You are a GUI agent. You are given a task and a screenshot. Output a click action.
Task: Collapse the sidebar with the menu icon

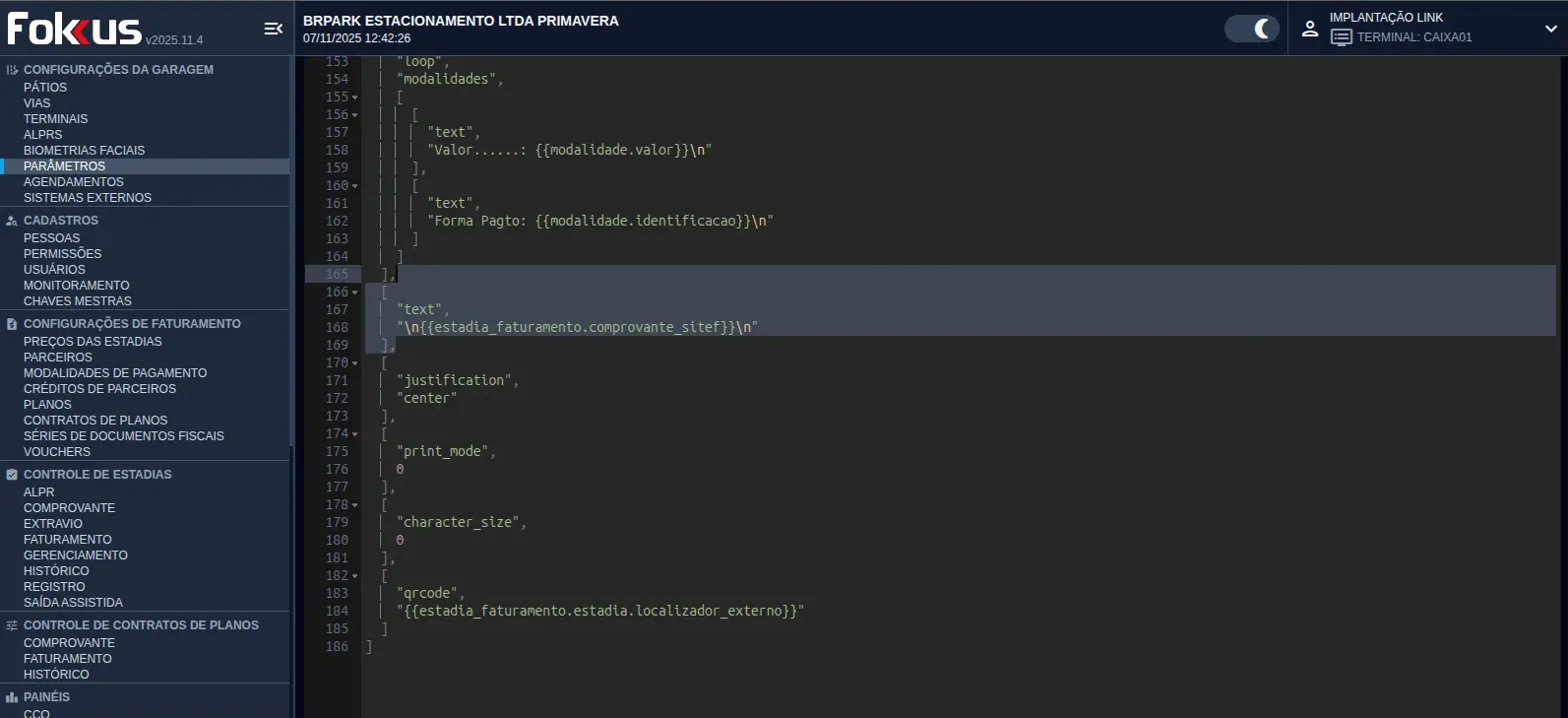(272, 29)
